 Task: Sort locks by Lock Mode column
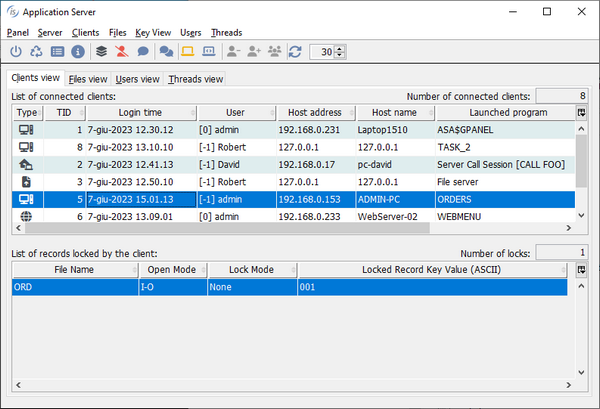tap(252, 270)
